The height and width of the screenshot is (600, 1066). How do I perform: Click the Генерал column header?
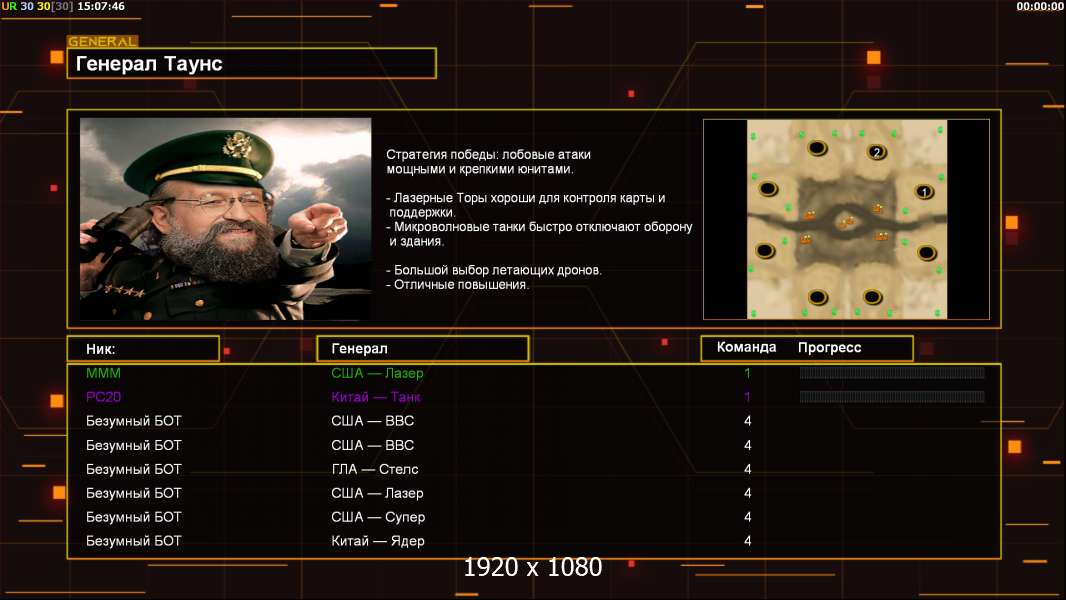(x=423, y=349)
